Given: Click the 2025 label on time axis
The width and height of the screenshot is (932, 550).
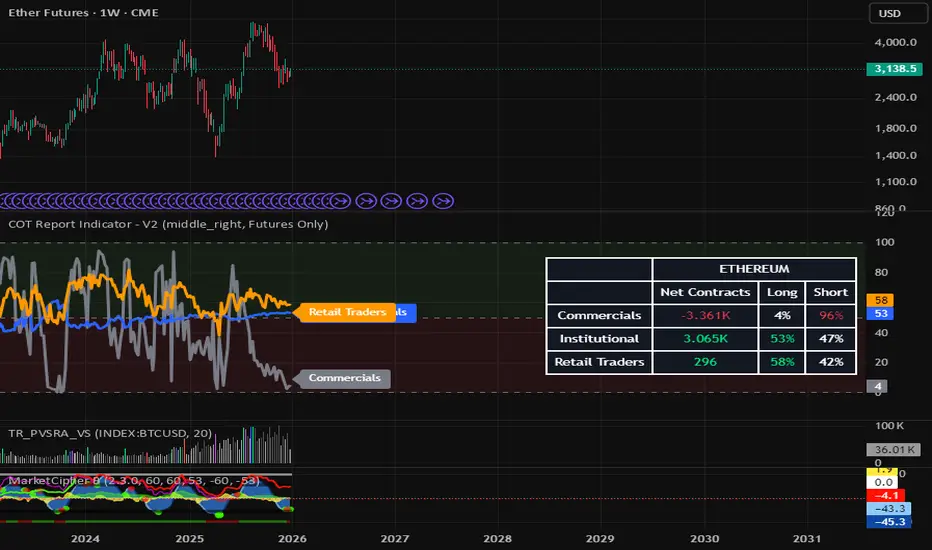Looking at the screenshot, I should 189,539.
